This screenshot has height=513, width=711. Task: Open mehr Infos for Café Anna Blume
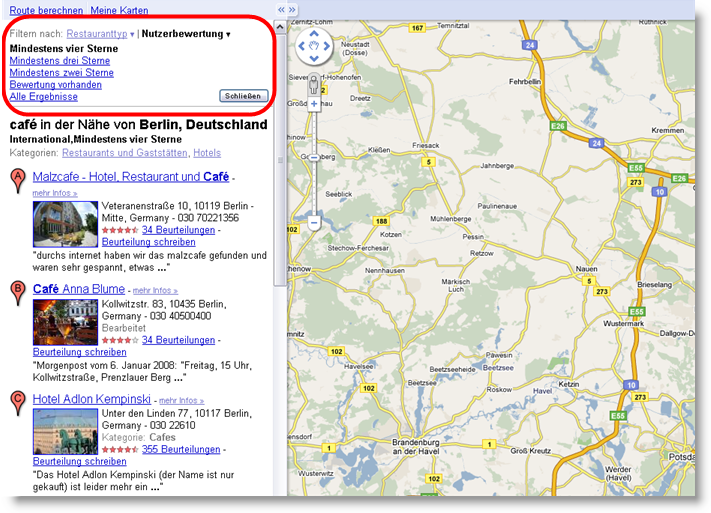pos(155,290)
